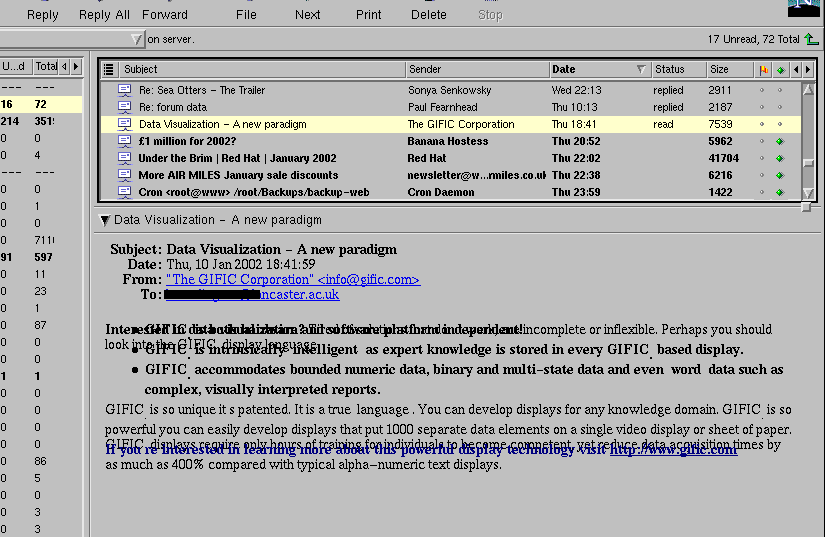Image resolution: width=825 pixels, height=537 pixels.
Task: Click the pane splitter handle below message list
Action: click(806, 207)
